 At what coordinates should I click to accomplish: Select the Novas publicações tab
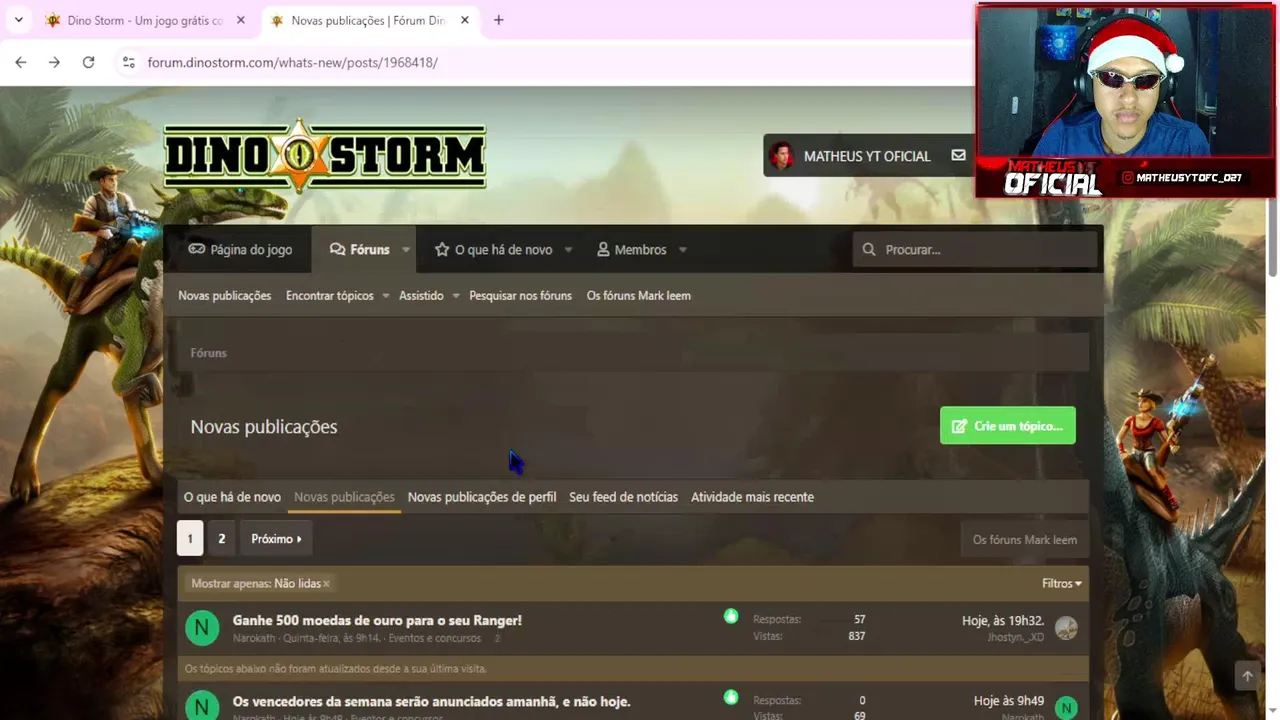coord(344,497)
